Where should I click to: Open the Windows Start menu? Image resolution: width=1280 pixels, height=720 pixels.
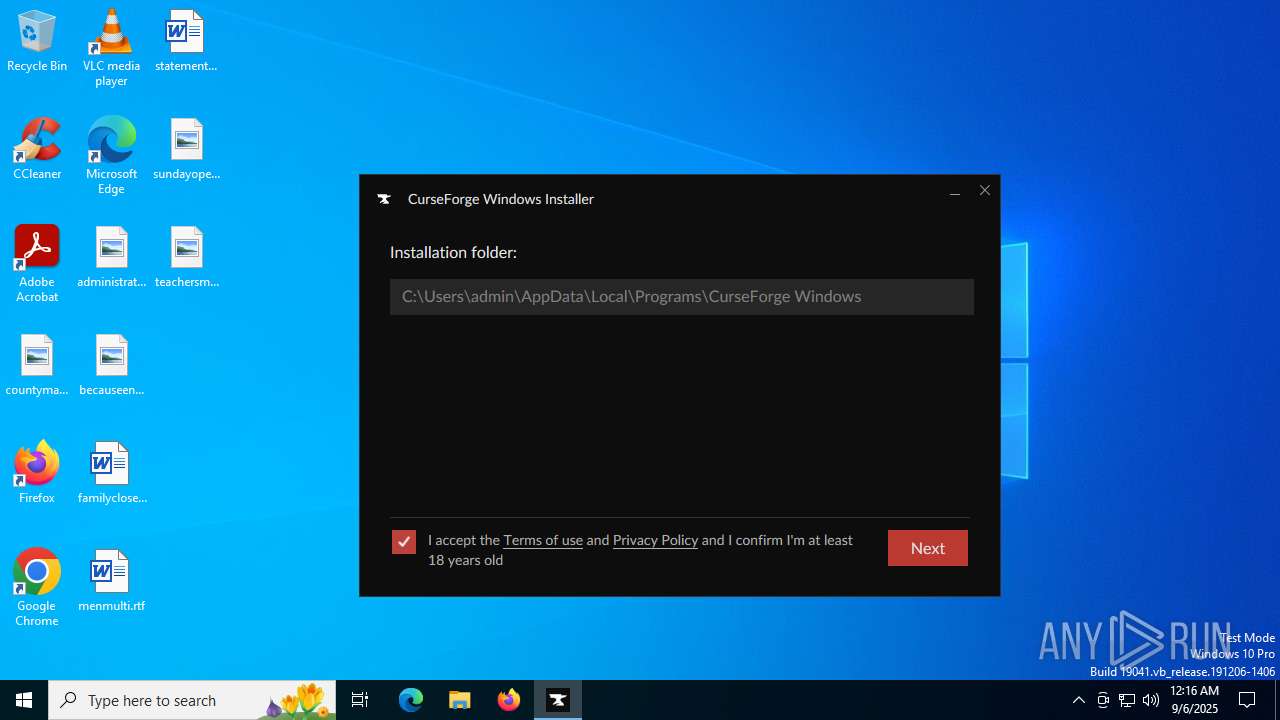[24, 700]
